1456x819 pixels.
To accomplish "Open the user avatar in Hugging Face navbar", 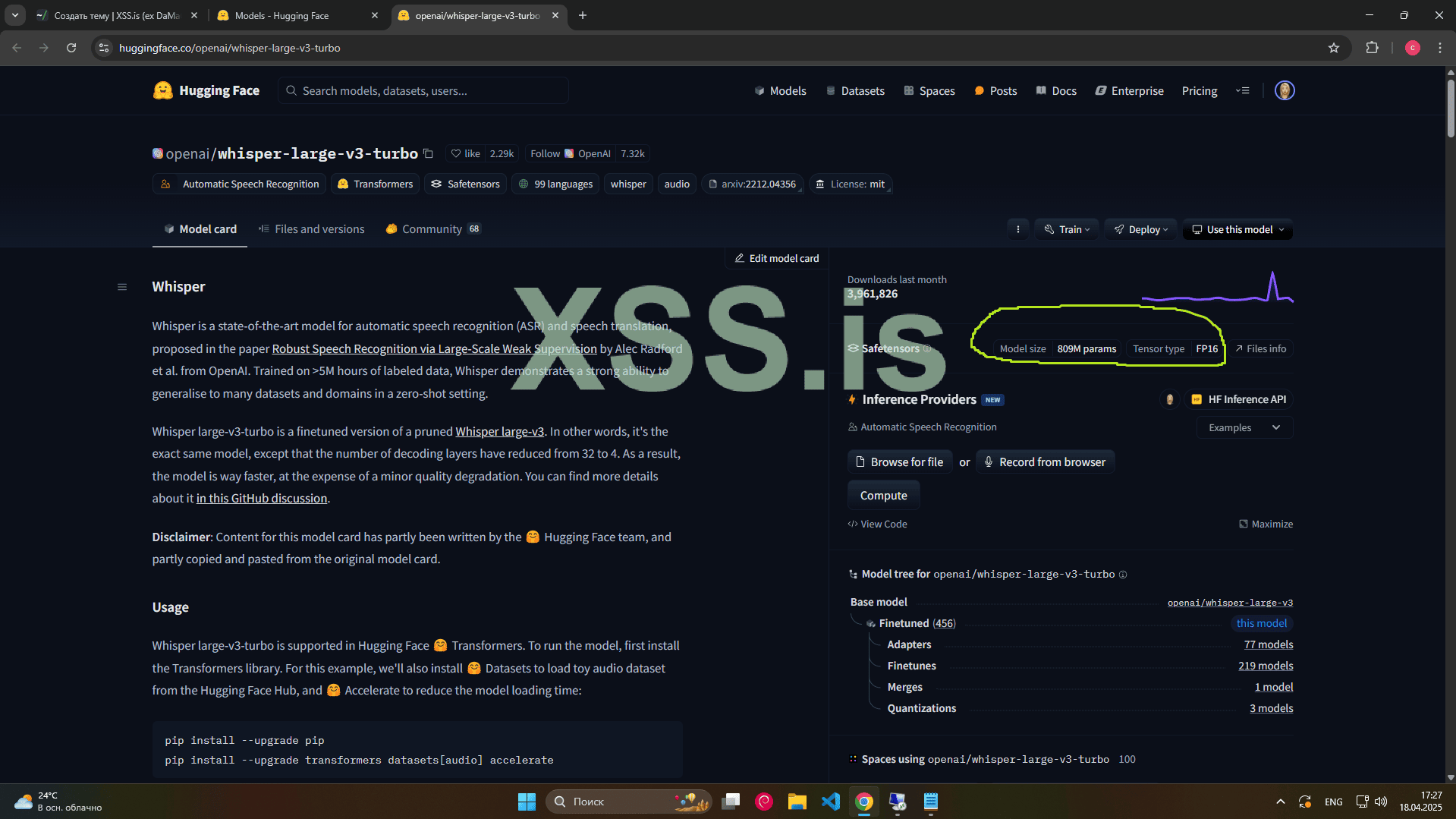I will tap(1285, 90).
